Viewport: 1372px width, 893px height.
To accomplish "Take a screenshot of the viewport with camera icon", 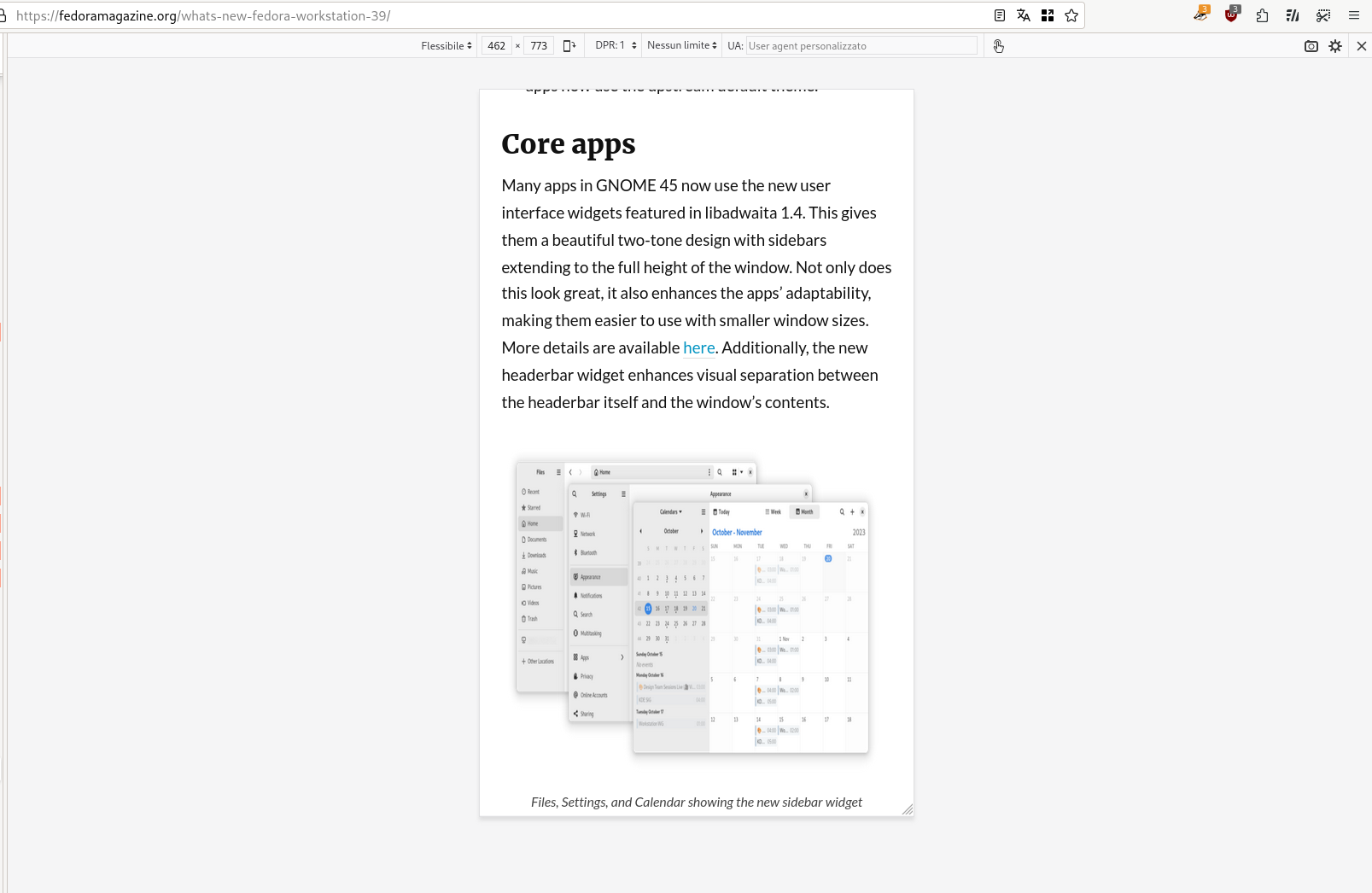I will [1311, 46].
